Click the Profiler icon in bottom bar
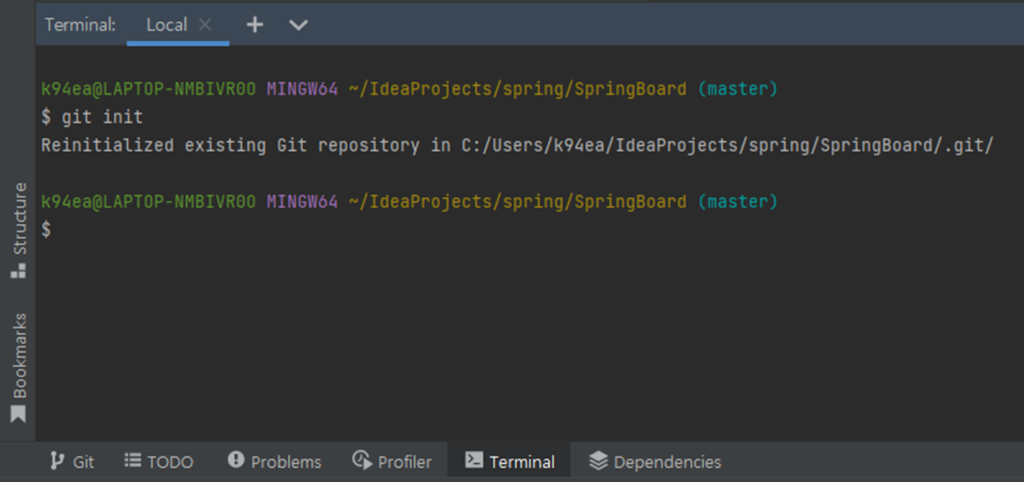Image resolution: width=1024 pixels, height=482 pixels. [362, 461]
